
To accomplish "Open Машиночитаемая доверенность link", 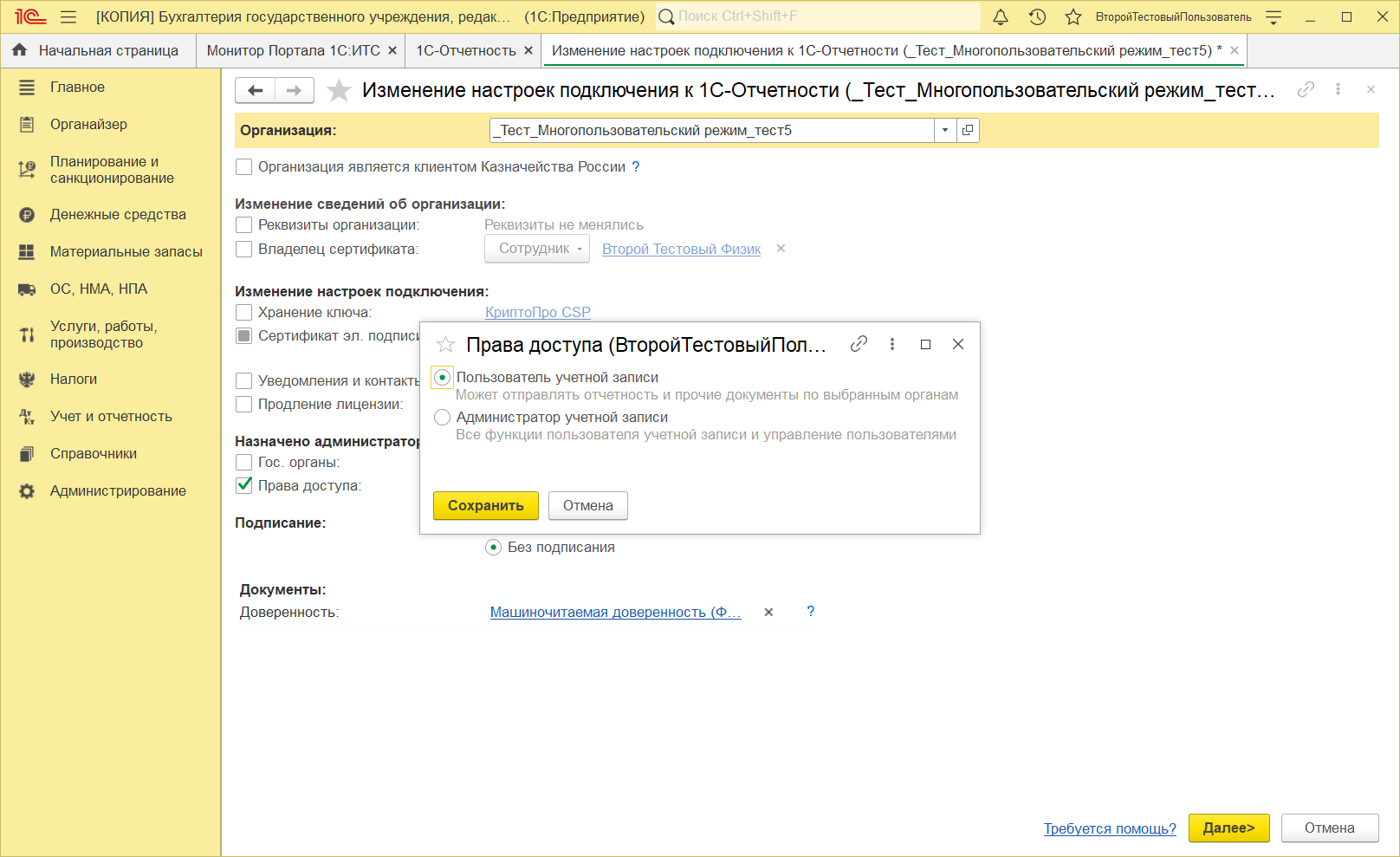I will click(616, 613).
